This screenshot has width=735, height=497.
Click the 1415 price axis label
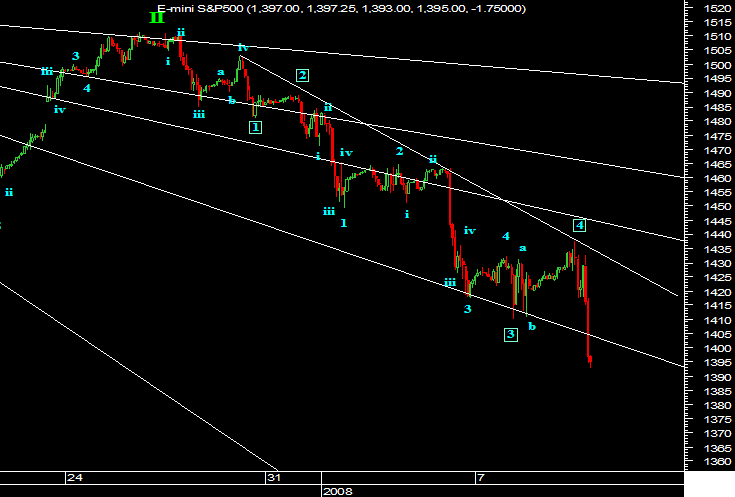[717, 306]
